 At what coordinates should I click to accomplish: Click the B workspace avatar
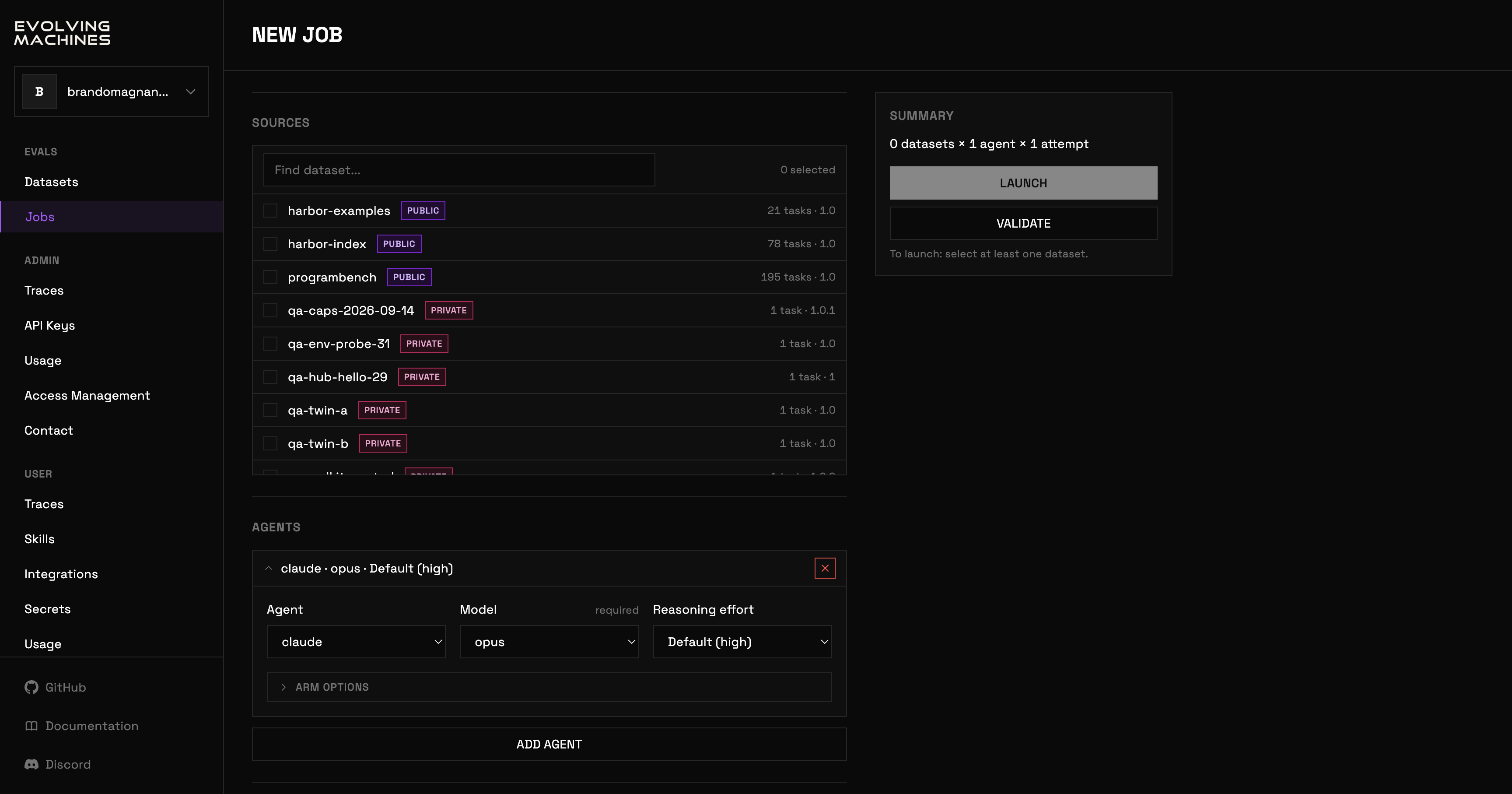point(39,91)
